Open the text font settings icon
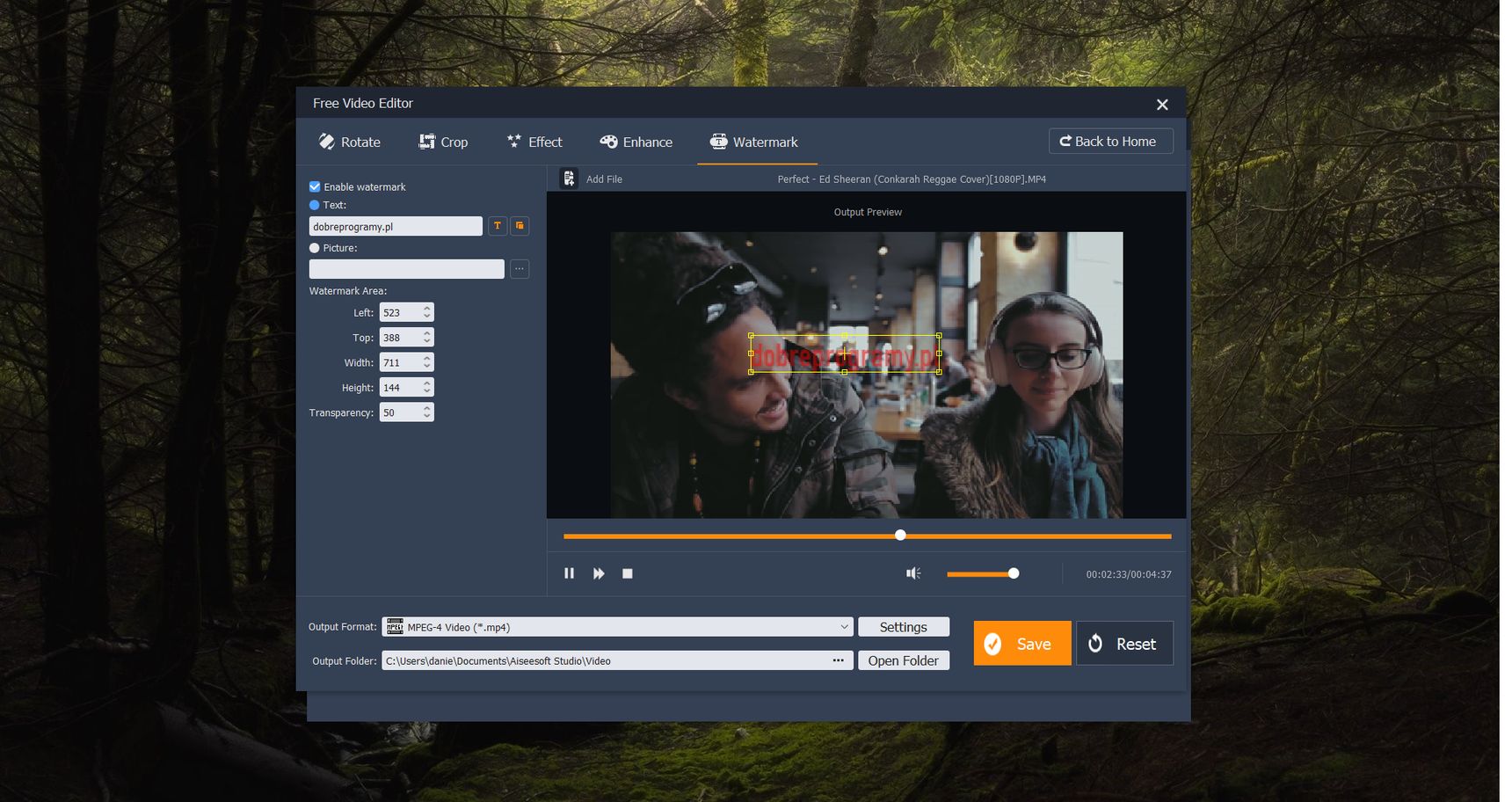The width and height of the screenshot is (1512, 802). tap(498, 226)
